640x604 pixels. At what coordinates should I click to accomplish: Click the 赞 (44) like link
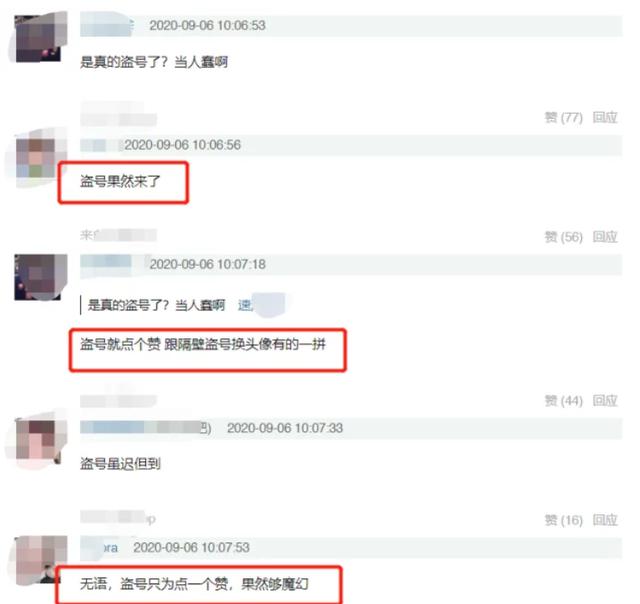563,401
